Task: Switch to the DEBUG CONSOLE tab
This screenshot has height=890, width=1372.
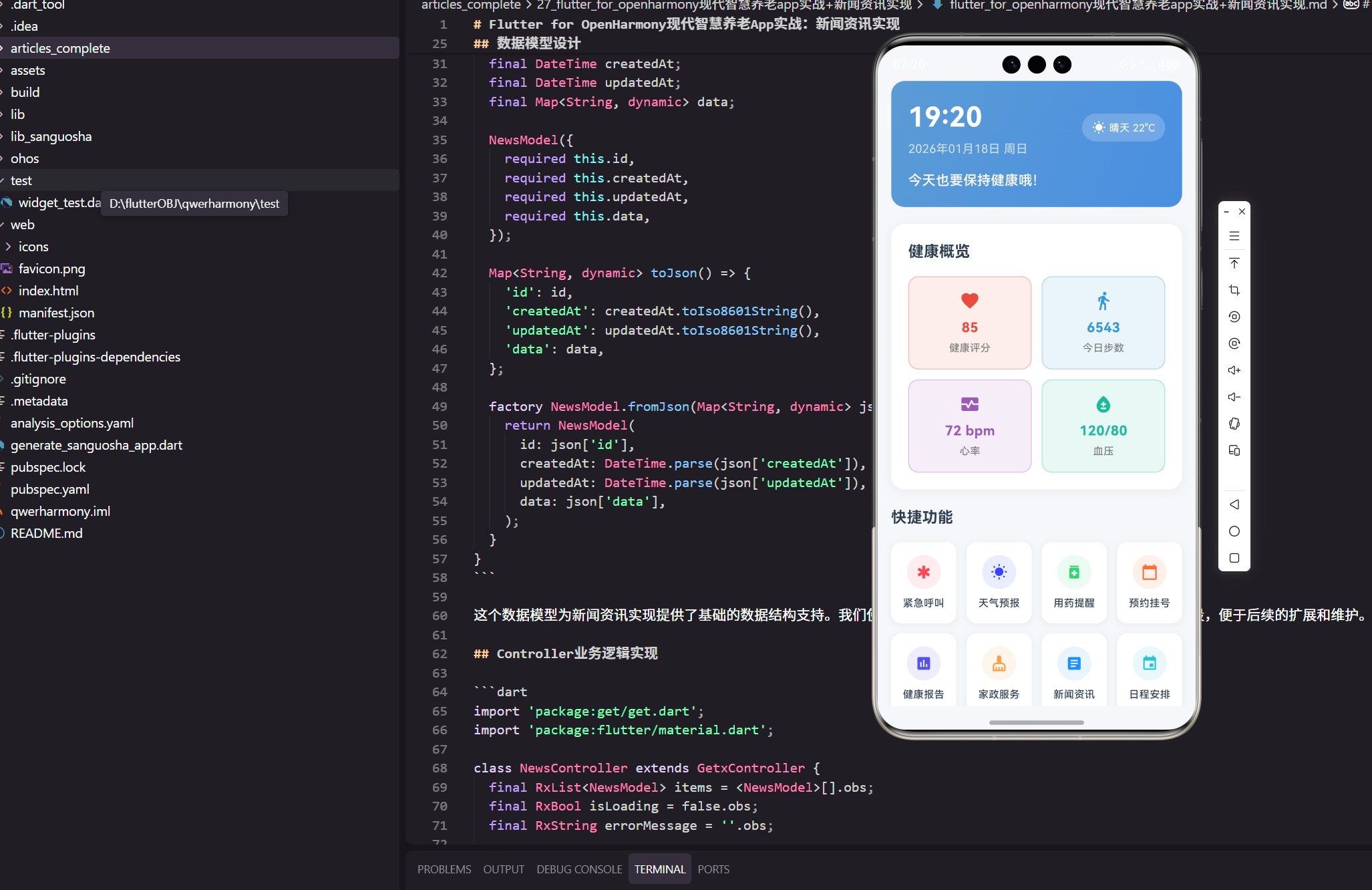Action: (579, 869)
